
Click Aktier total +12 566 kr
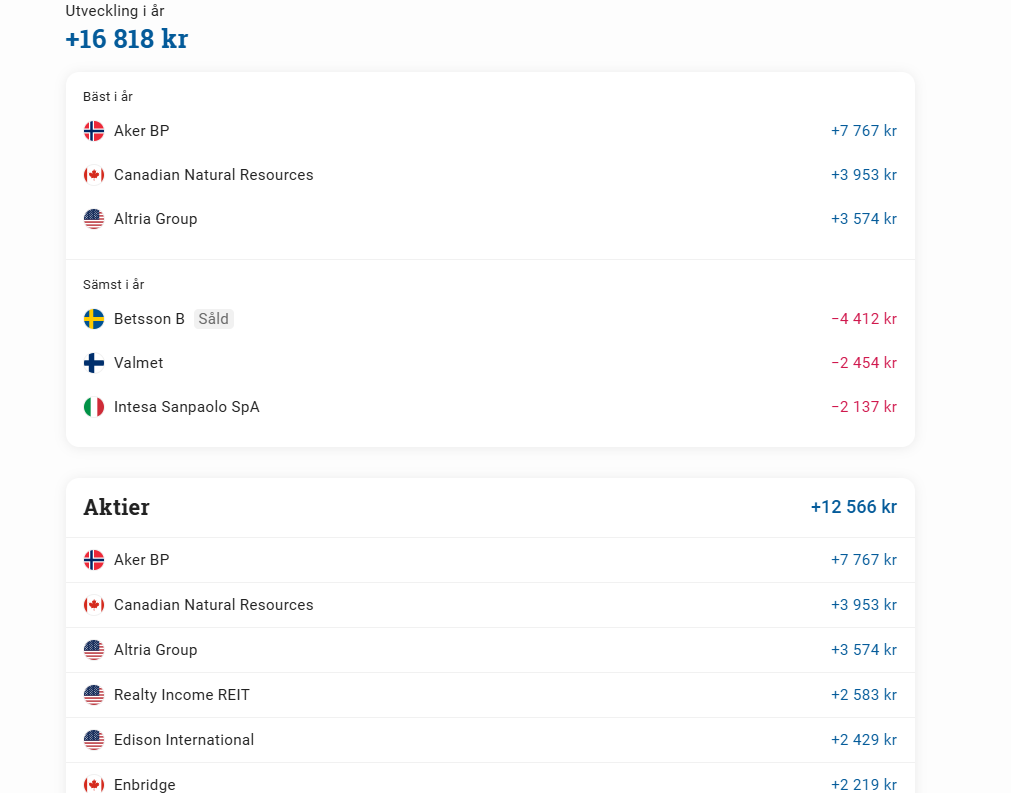point(854,507)
